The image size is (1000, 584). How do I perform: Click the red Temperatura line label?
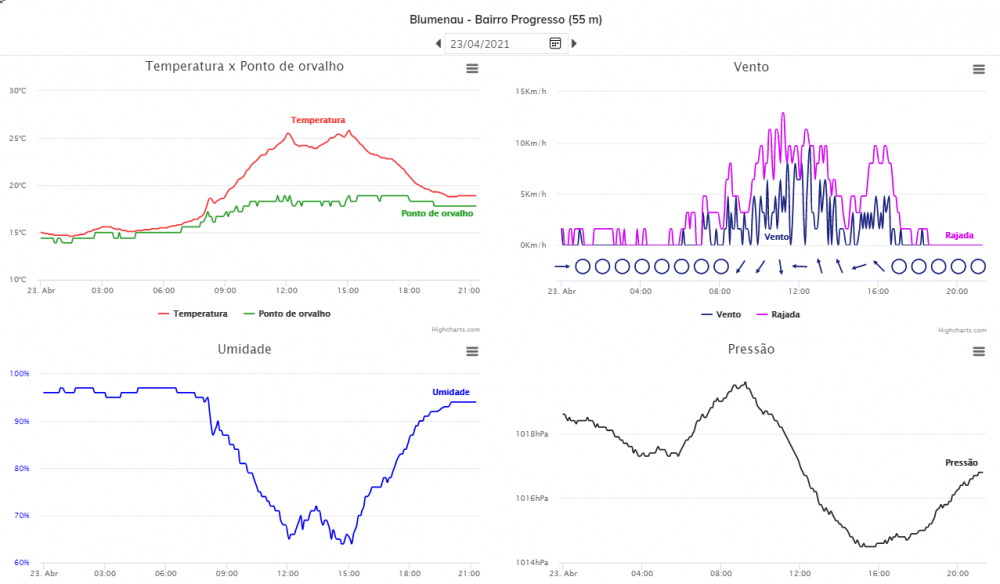tap(318, 120)
